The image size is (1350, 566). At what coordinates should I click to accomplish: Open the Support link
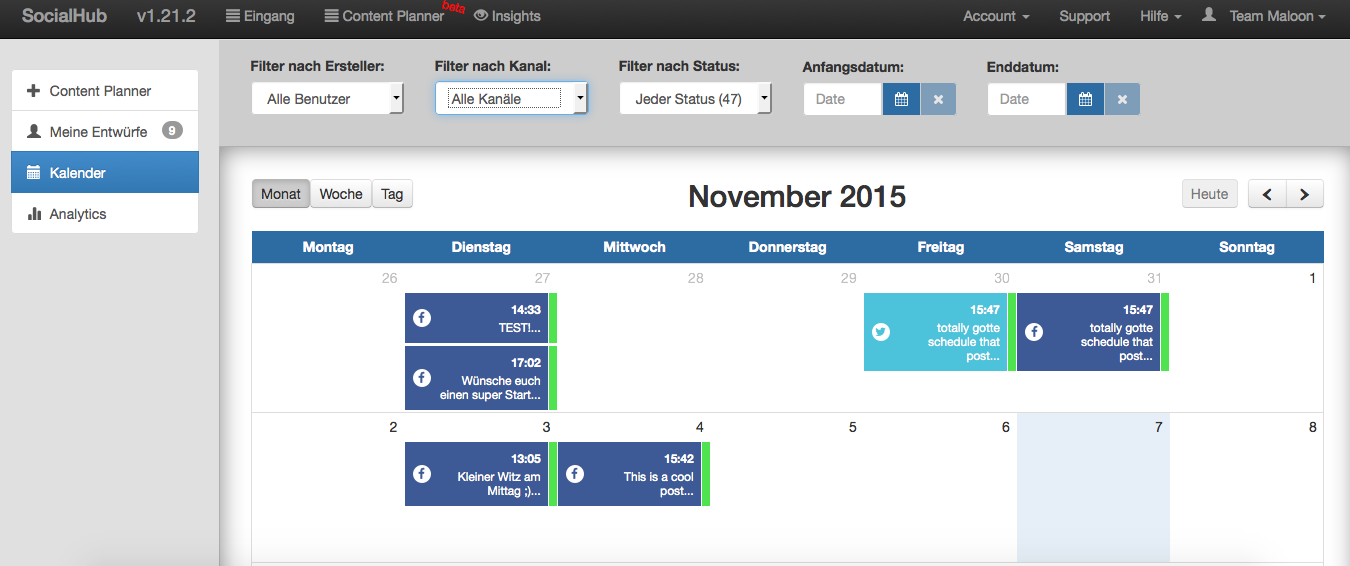pyautogui.click(x=1085, y=16)
